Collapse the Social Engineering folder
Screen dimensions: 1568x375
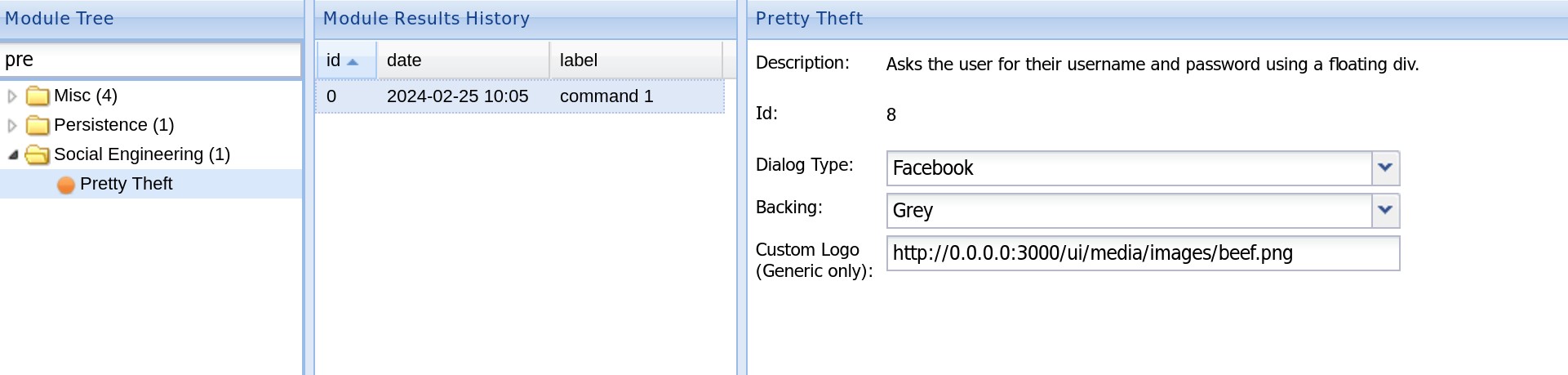click(x=13, y=154)
